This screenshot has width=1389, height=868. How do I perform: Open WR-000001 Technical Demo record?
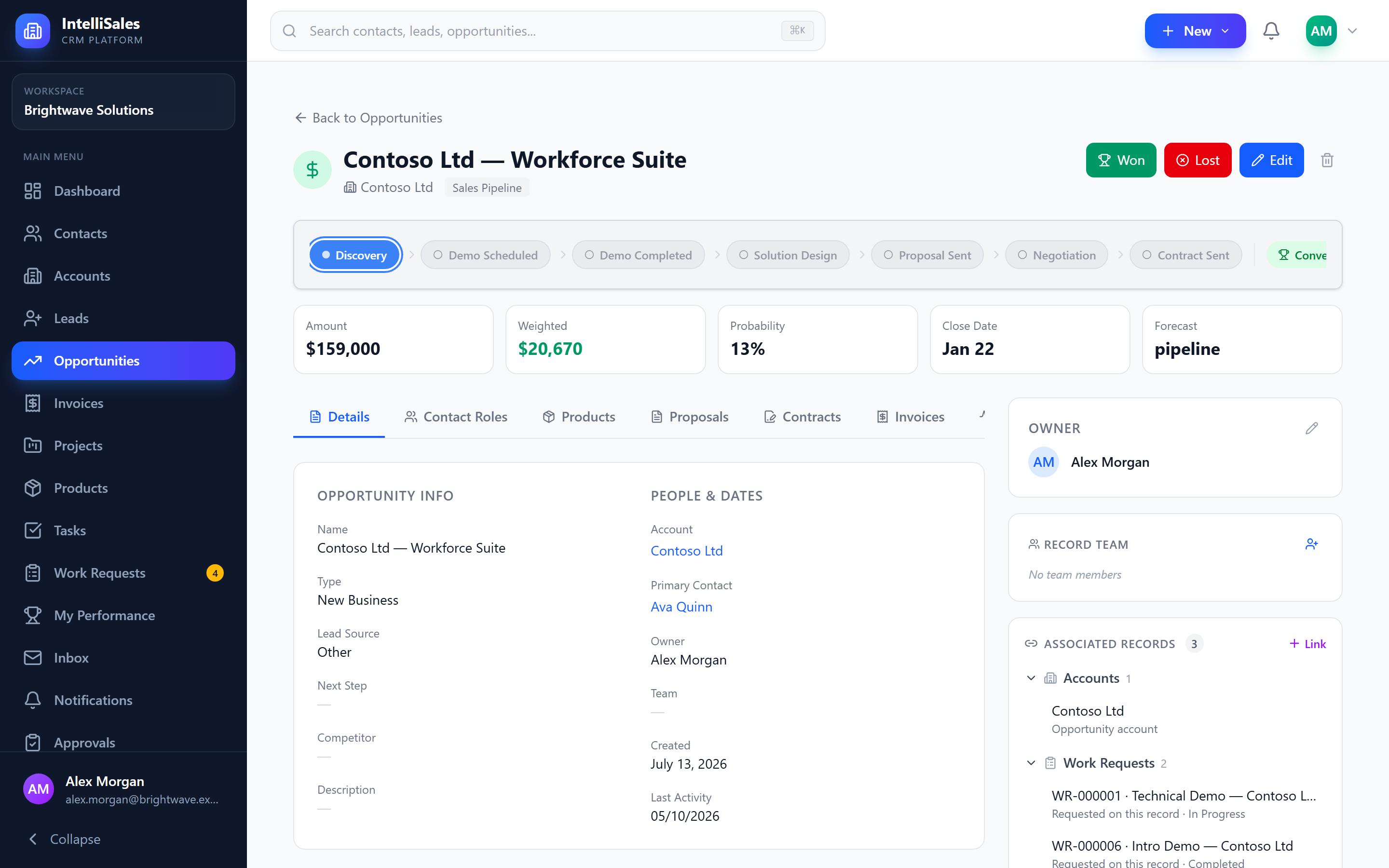click(x=1184, y=804)
